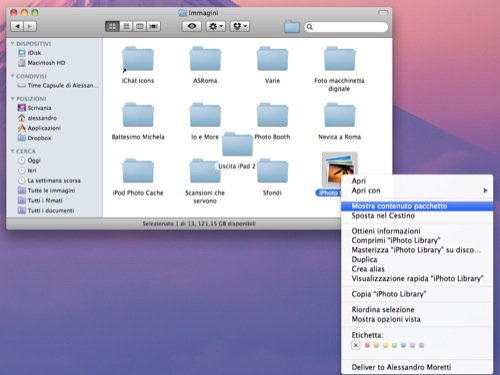Collapse the POSIZIONI sidebar section
The height and width of the screenshot is (375, 500).
pyautogui.click(x=13, y=99)
